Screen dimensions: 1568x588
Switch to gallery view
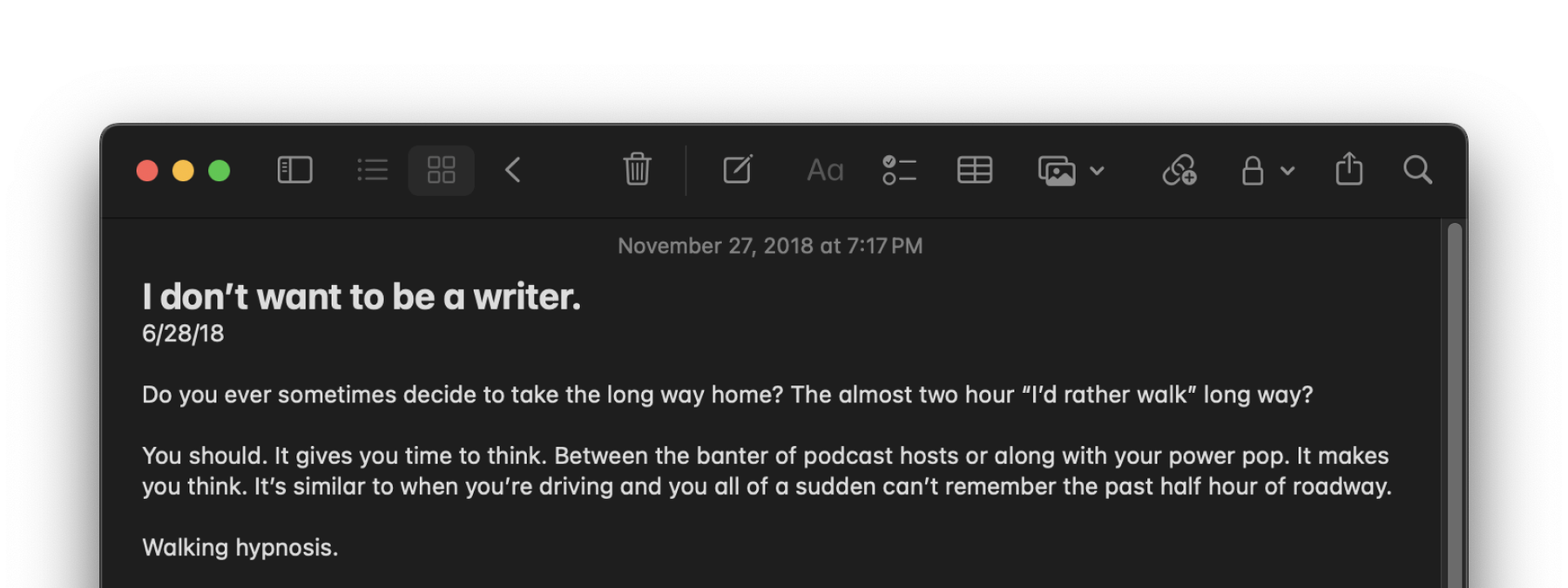[442, 170]
